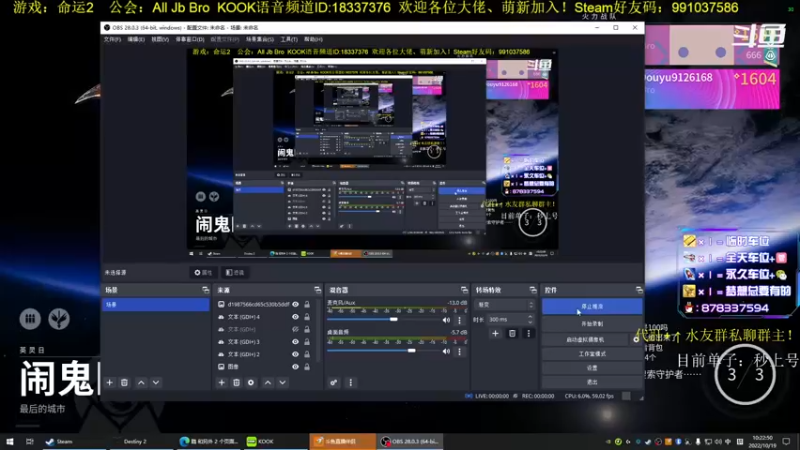Screen dimensions: 800x450
Task: Enable 工作室模式 studio mode button
Action: tap(592, 354)
